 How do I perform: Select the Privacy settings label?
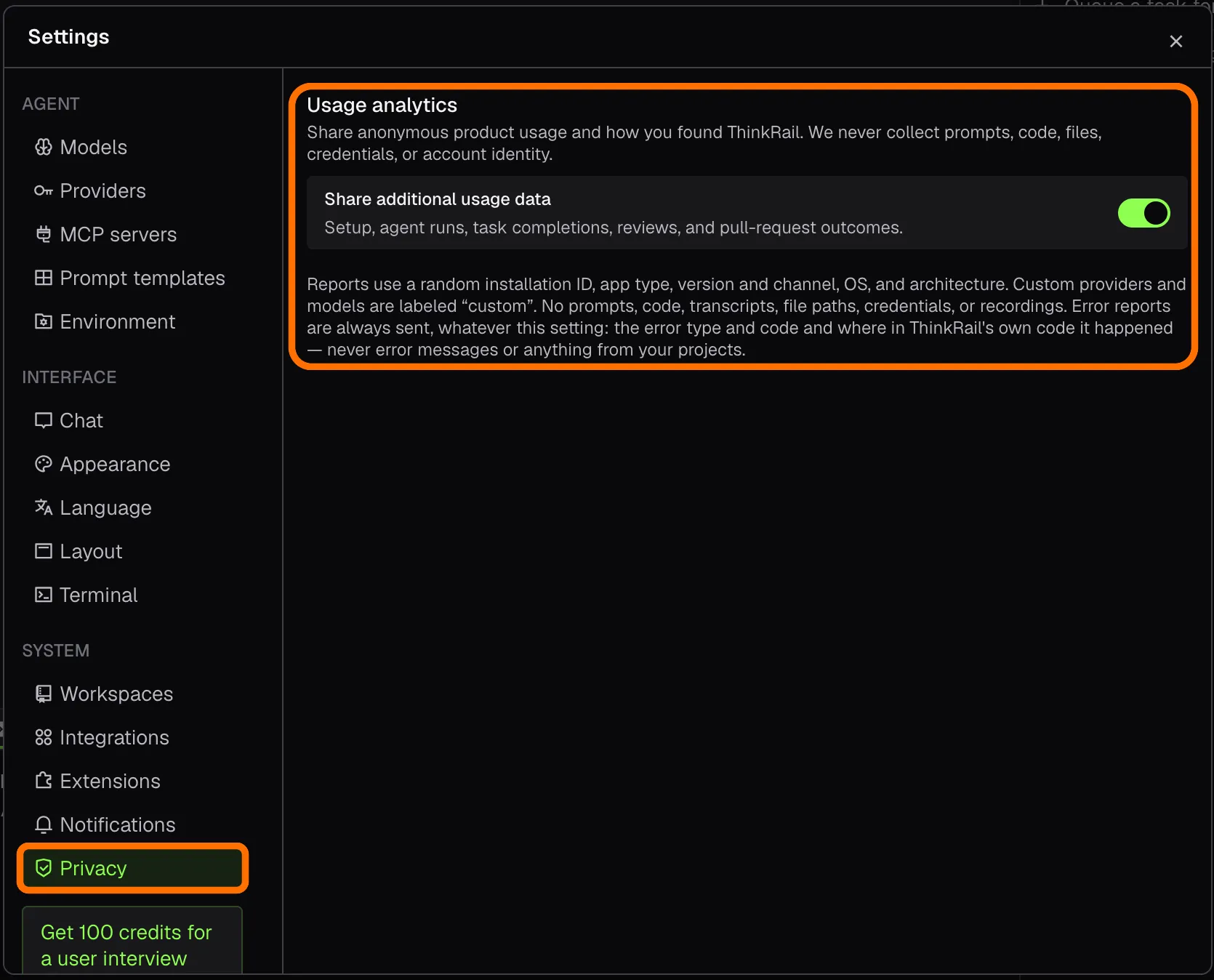(x=93, y=868)
